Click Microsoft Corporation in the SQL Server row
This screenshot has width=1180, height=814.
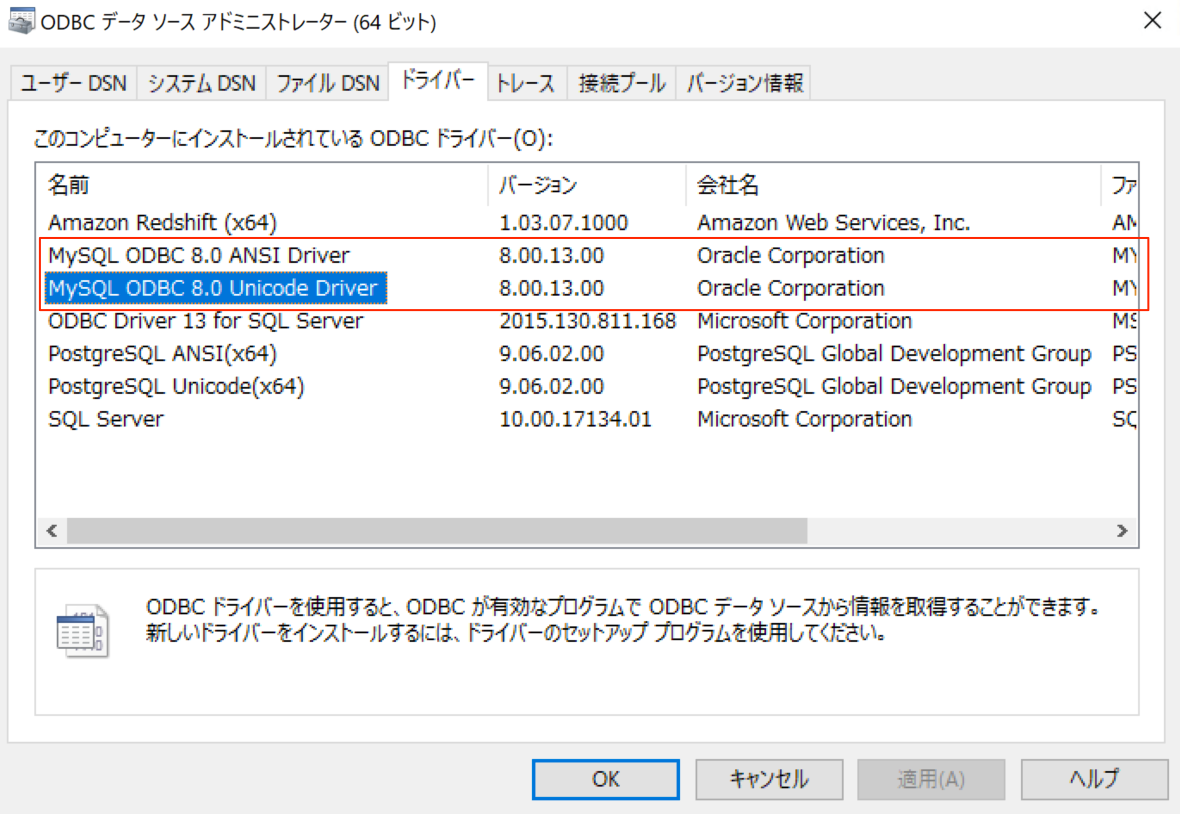coord(804,419)
